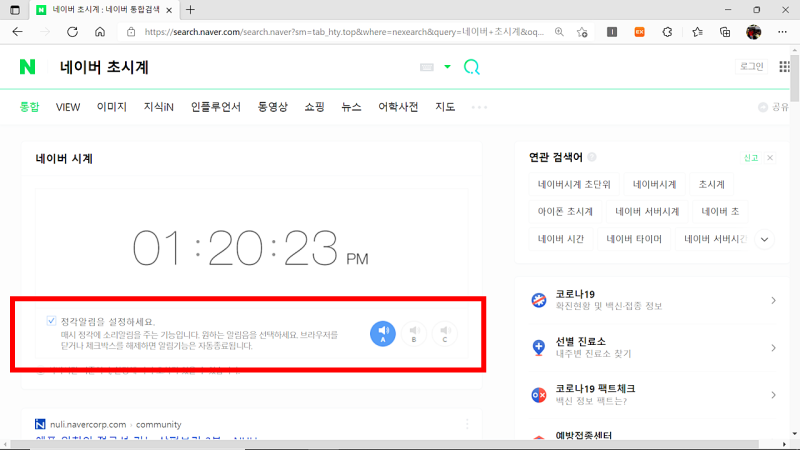The height and width of the screenshot is (450, 800).
Task: Open the browser extensions puzzle icon
Action: 667,32
